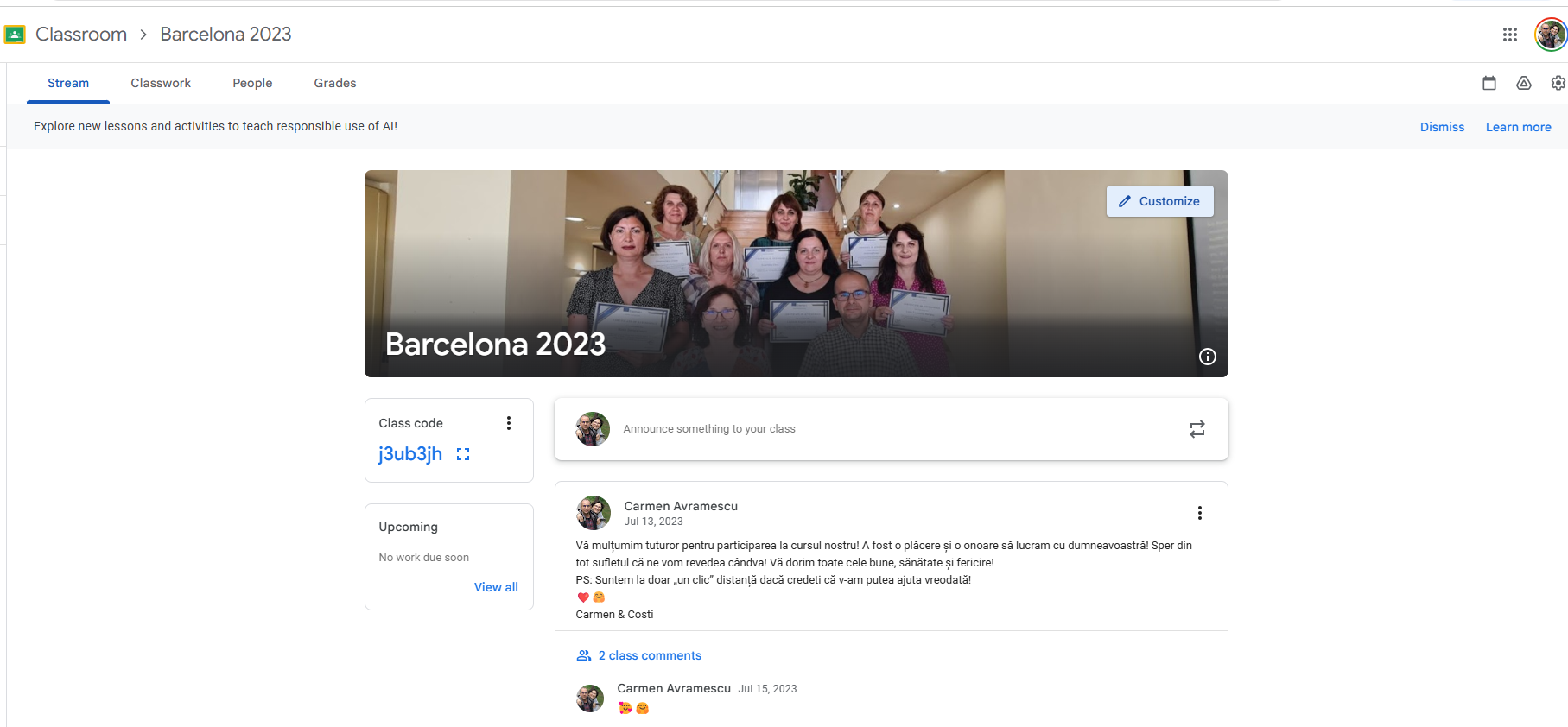The height and width of the screenshot is (727, 1568).
Task: Click the green Classroom logo icon
Action: click(x=15, y=35)
